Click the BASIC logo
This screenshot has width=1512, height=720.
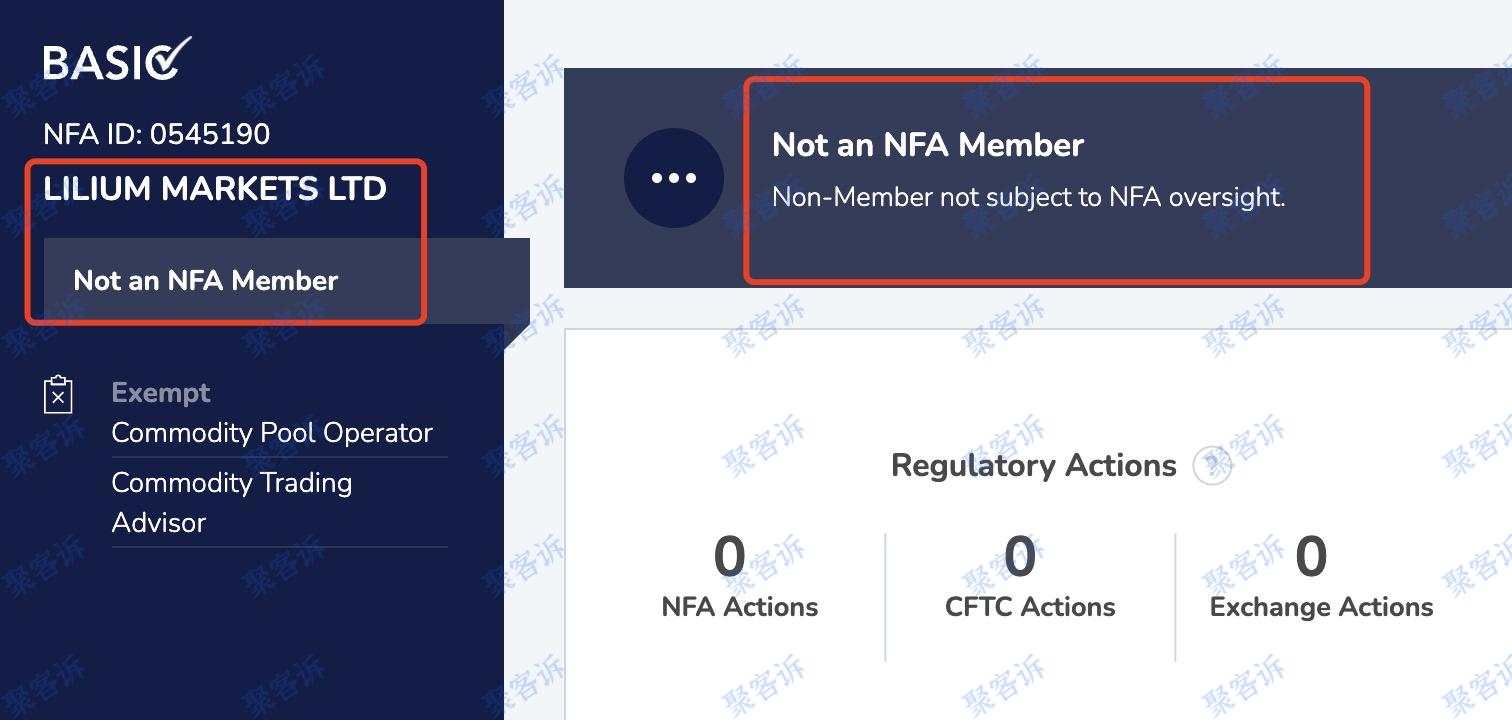117,60
